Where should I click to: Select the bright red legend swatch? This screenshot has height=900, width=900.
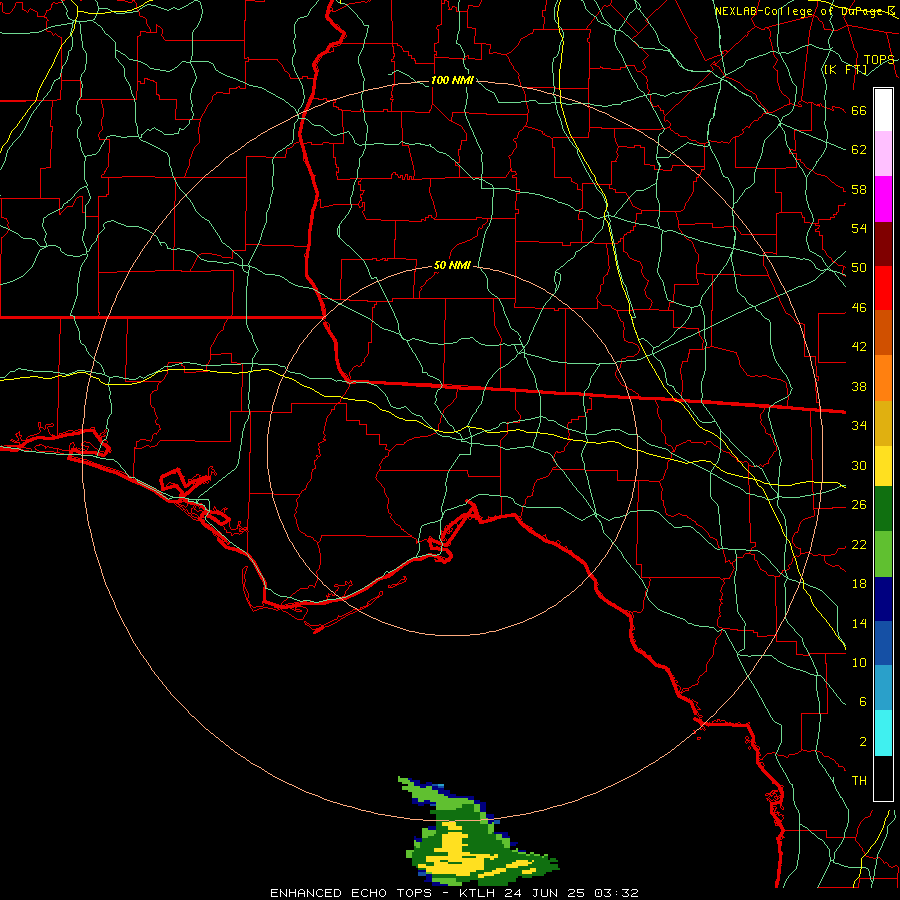[x=883, y=288]
